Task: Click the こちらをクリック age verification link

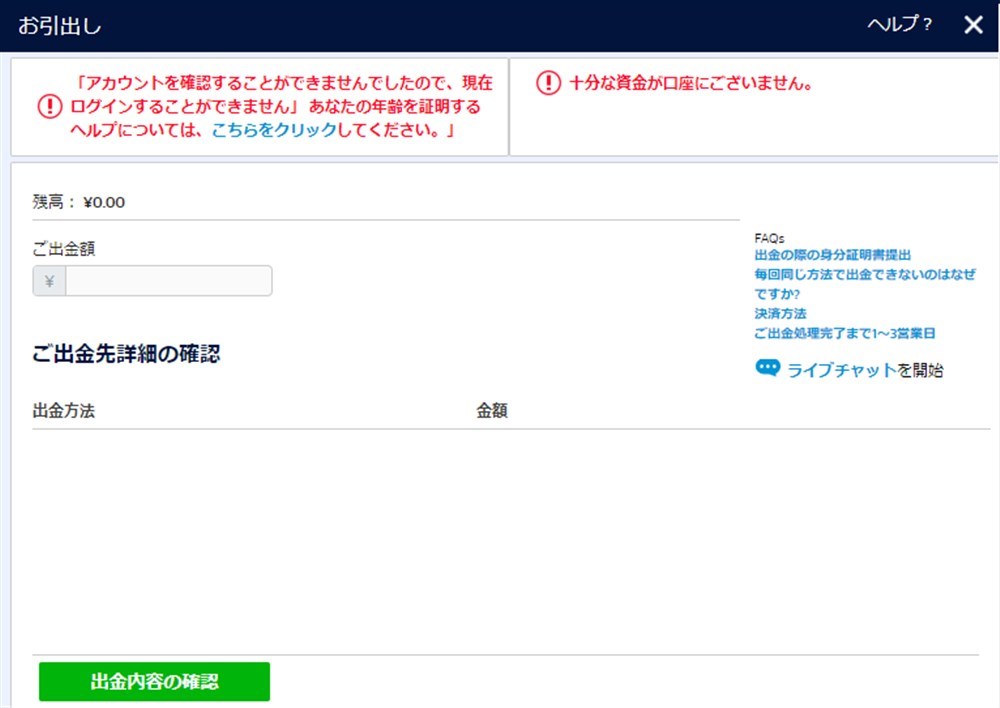Action: (274, 130)
